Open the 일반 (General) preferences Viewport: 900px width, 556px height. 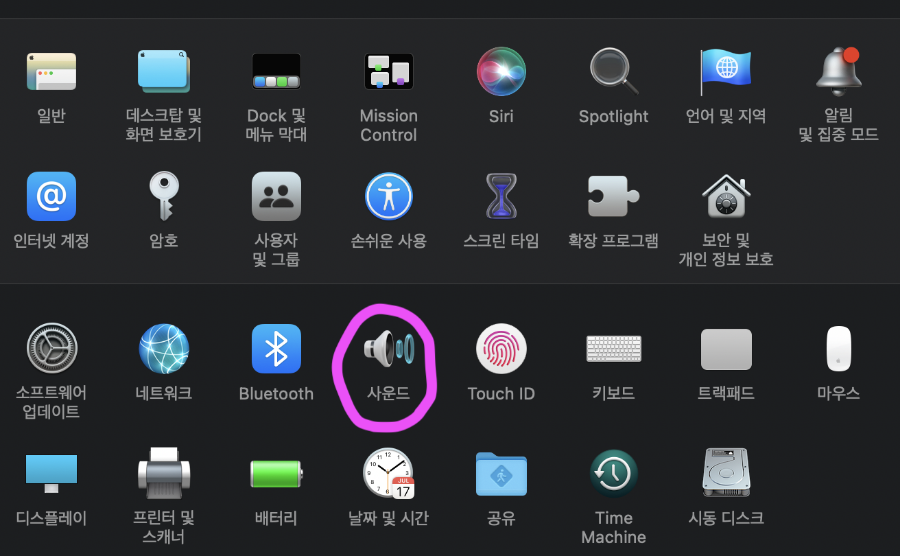point(51,72)
